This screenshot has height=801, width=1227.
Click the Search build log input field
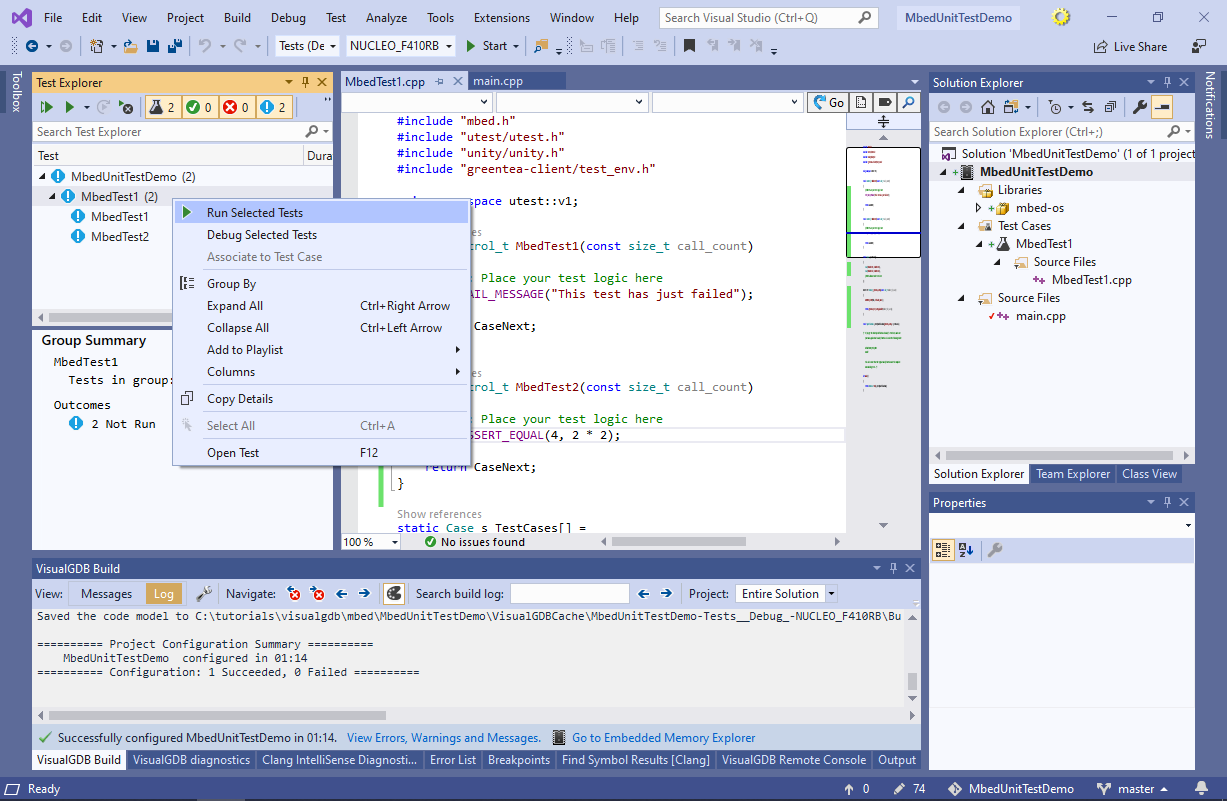tap(570, 594)
